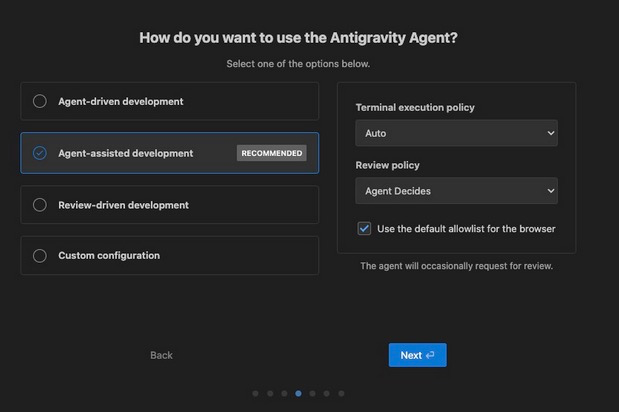
Task: Open Terminal execution policy dropdown
Action: [456, 133]
